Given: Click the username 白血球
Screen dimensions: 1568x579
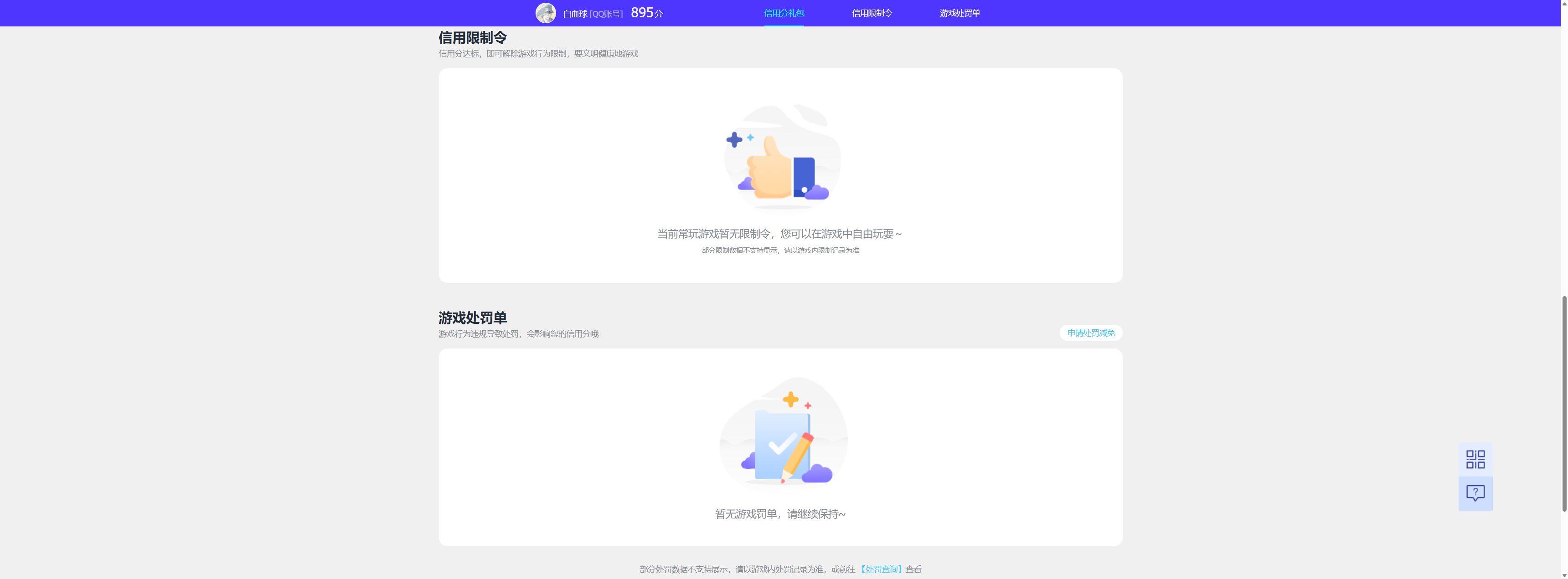Looking at the screenshot, I should point(575,13).
